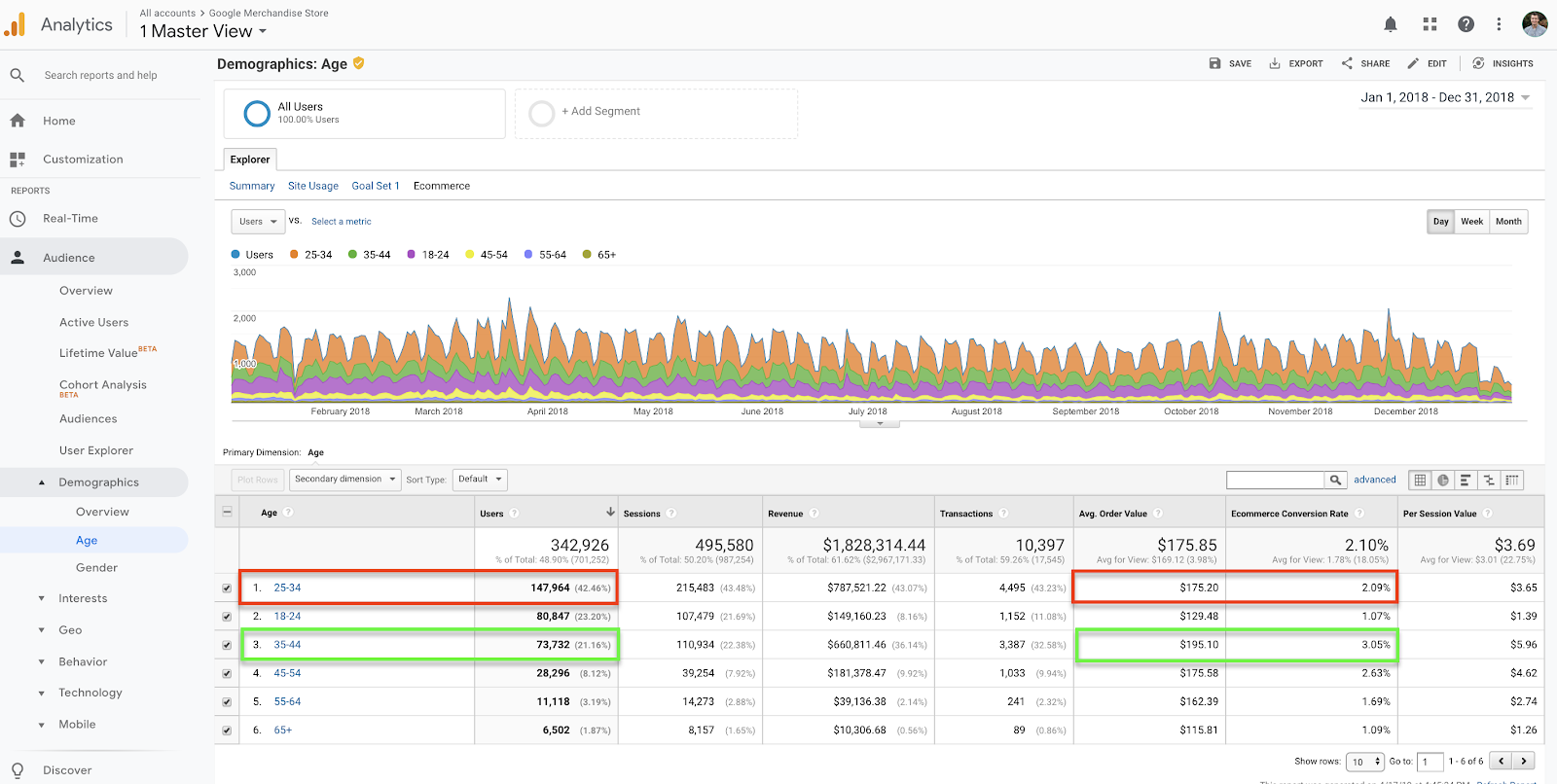Uncheck the 25-34 age row checkbox
This screenshot has height=784, width=1557.
click(227, 588)
